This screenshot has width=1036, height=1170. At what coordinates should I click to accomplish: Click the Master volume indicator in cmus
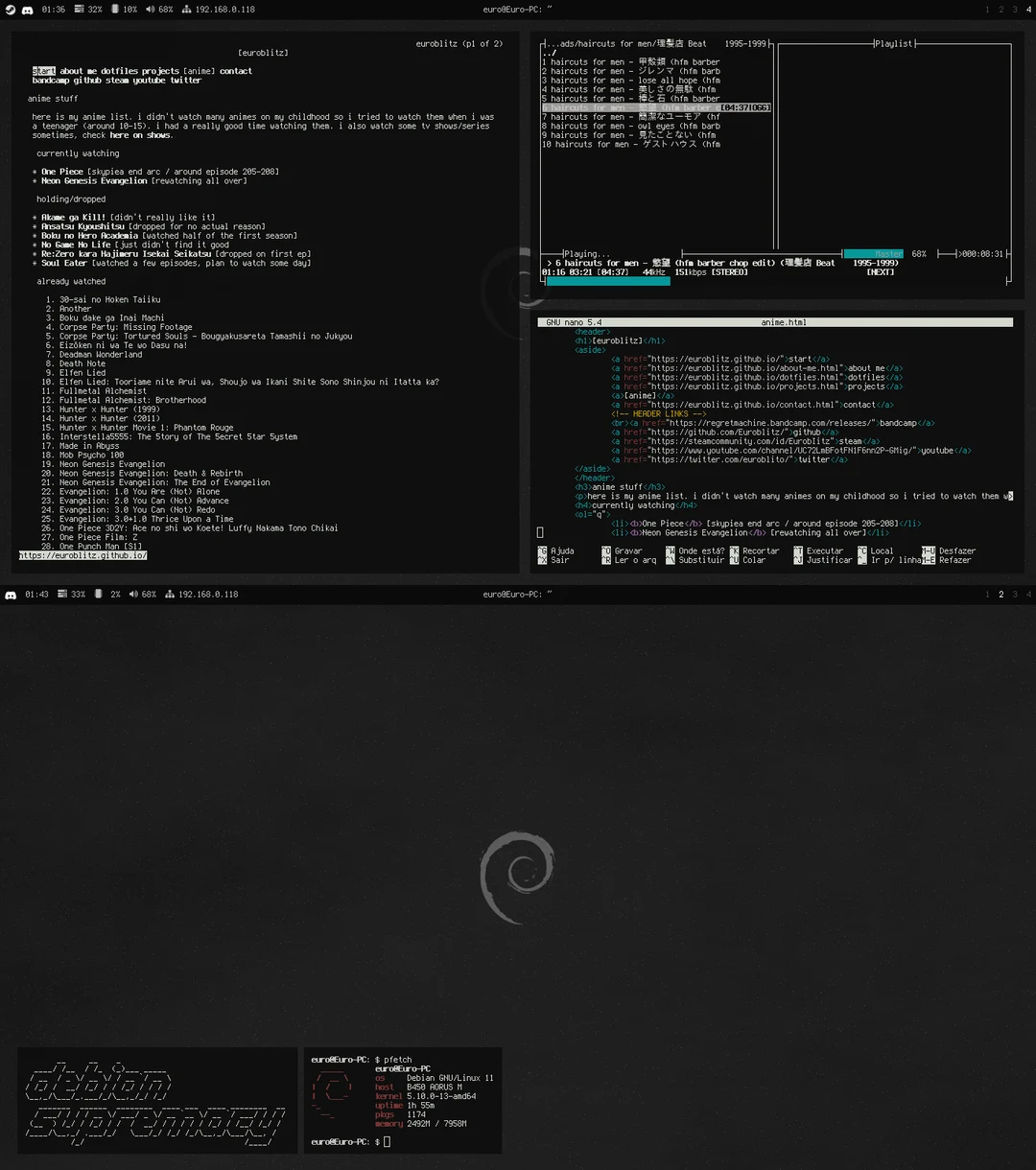(874, 253)
